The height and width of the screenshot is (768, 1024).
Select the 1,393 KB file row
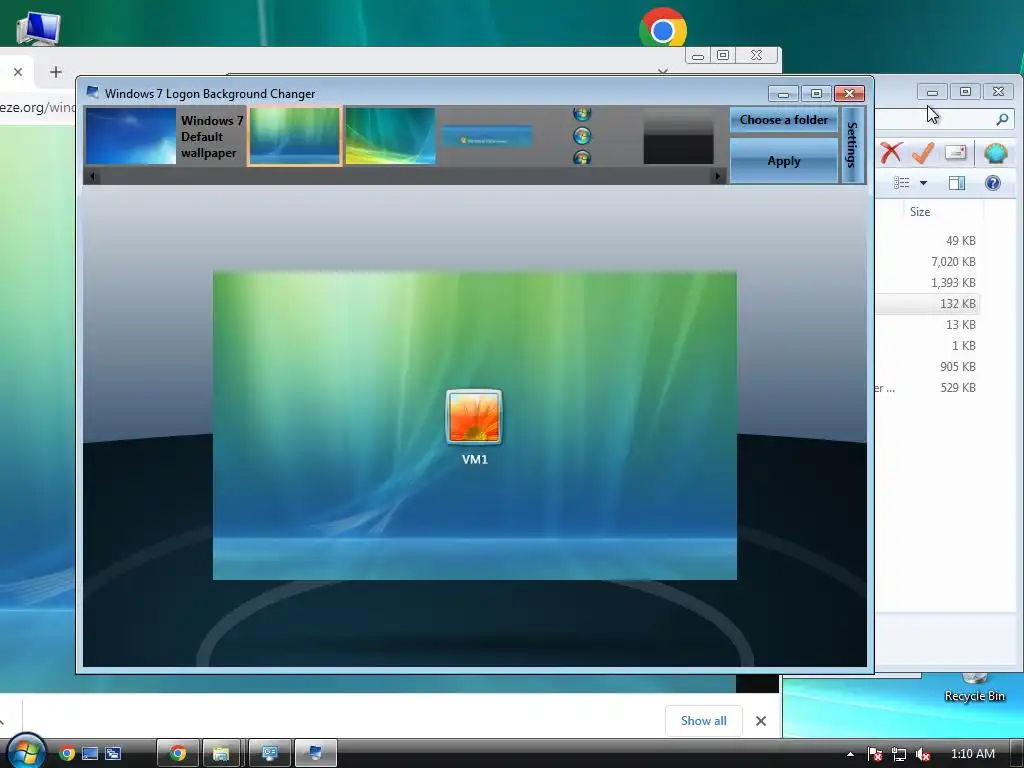[927, 283]
